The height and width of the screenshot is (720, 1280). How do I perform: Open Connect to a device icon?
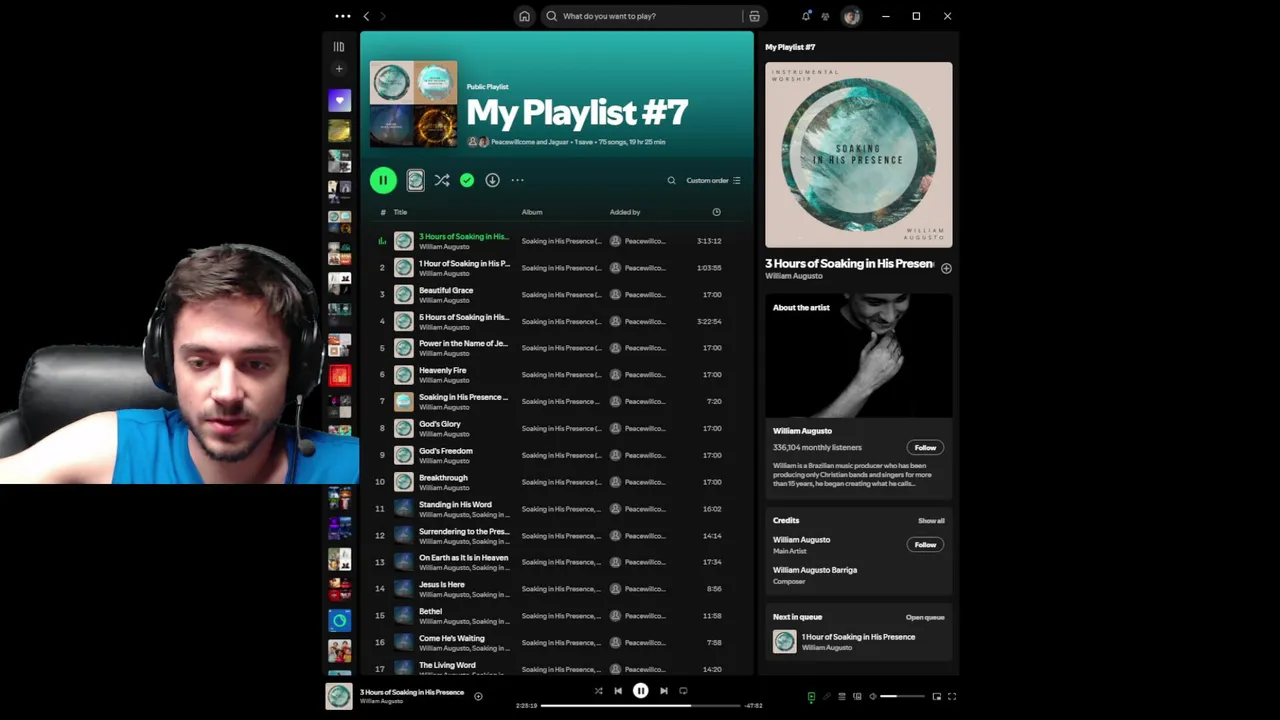click(x=857, y=696)
